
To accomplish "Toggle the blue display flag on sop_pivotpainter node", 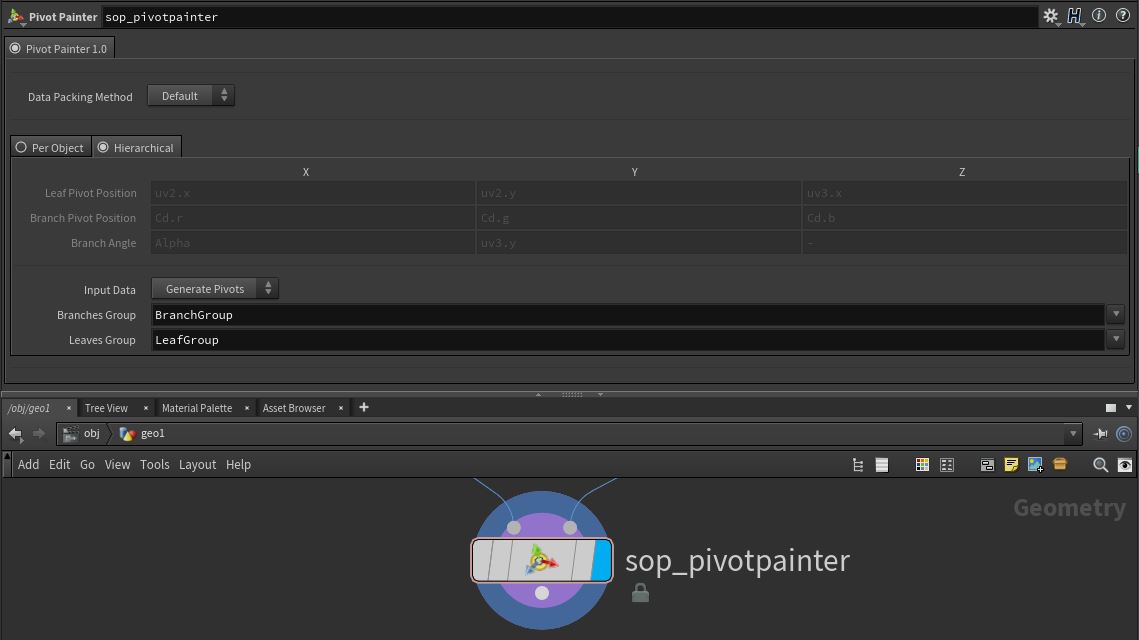I will 601,560.
